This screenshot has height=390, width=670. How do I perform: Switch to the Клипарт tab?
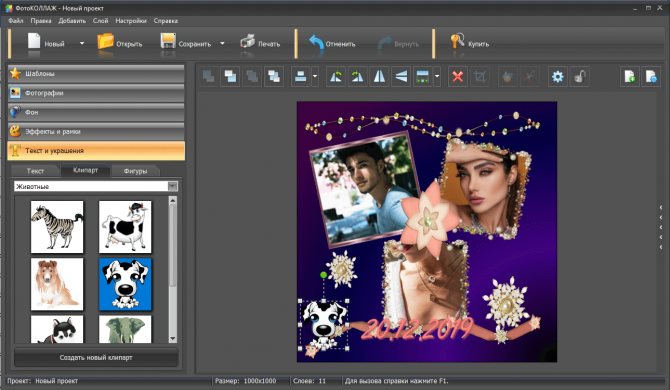(x=85, y=170)
